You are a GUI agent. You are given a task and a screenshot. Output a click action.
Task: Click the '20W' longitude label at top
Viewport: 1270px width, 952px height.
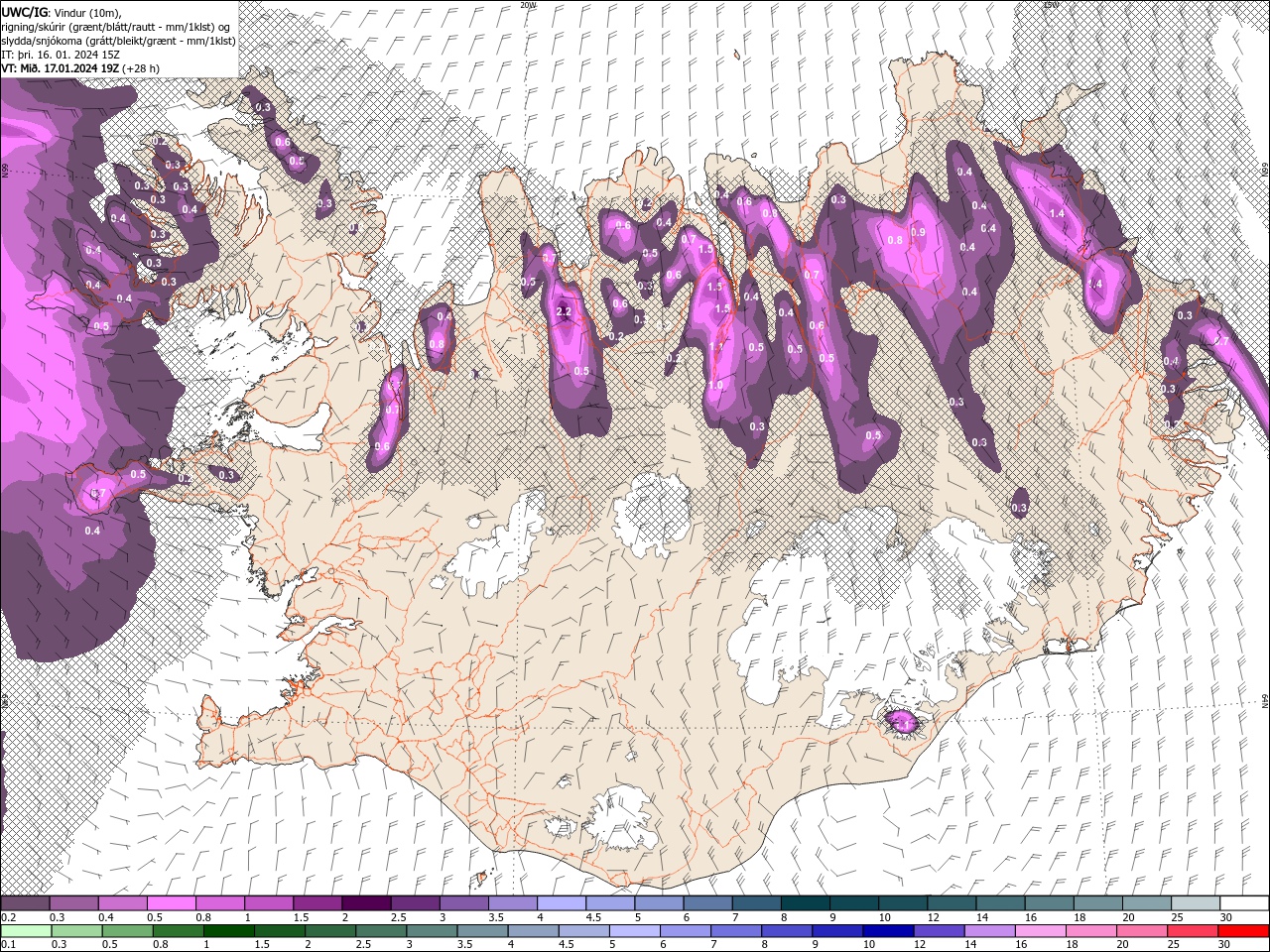click(x=528, y=4)
